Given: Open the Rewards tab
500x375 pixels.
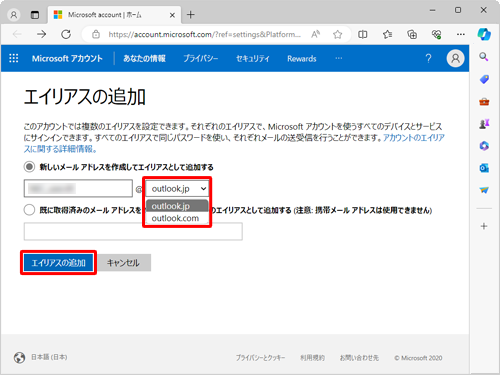Looking at the screenshot, I should [302, 59].
